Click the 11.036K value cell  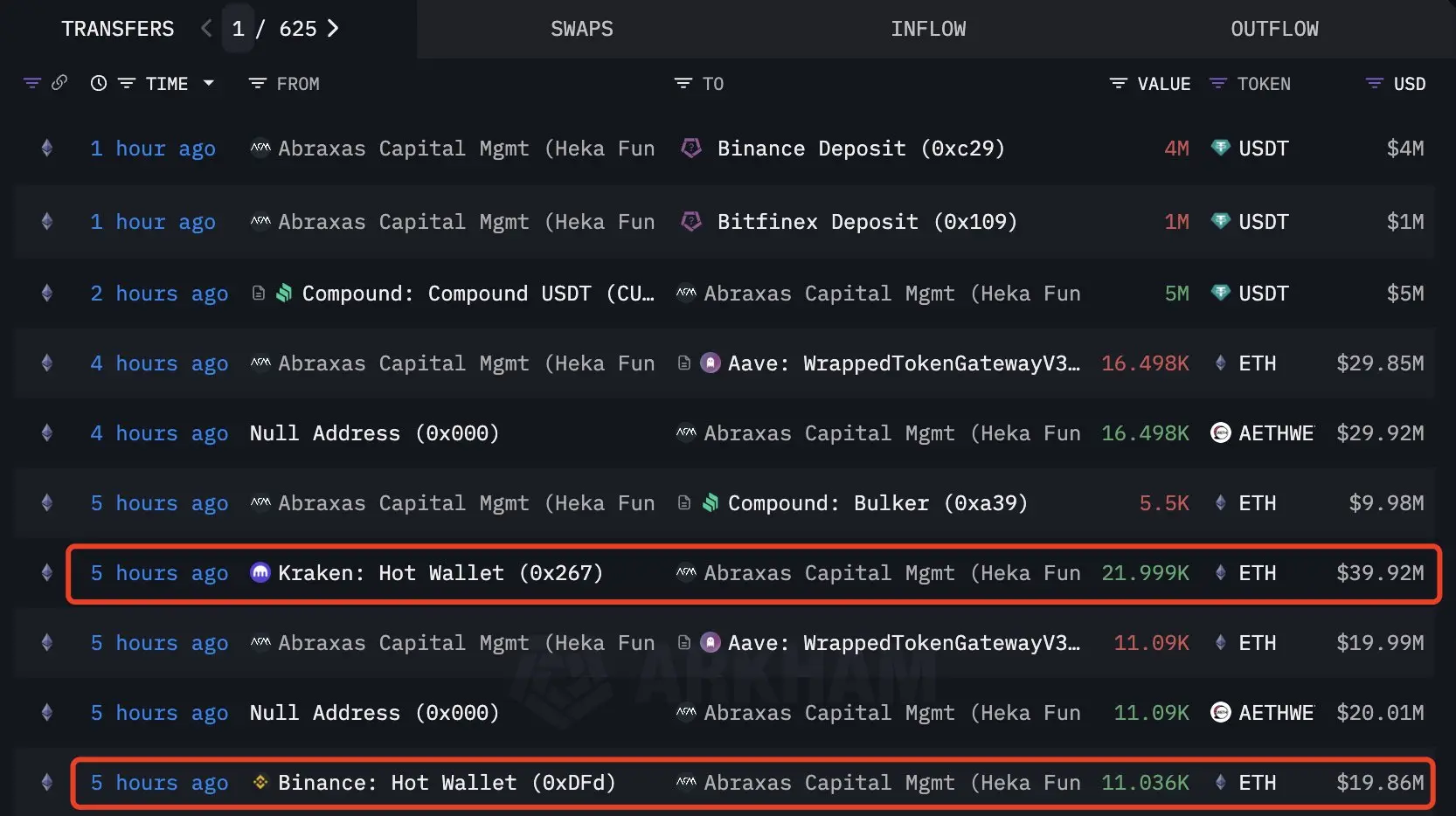[1145, 783]
